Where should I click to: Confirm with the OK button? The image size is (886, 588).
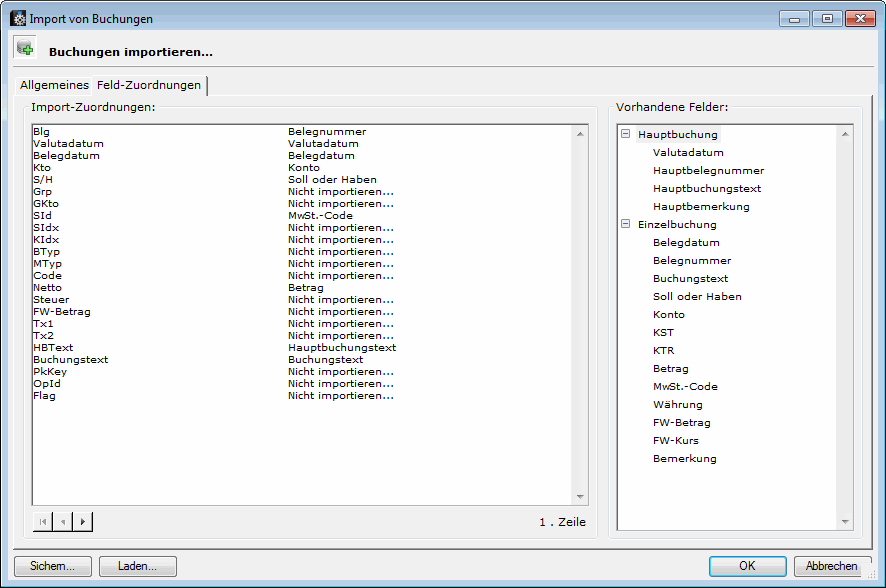coord(747,566)
